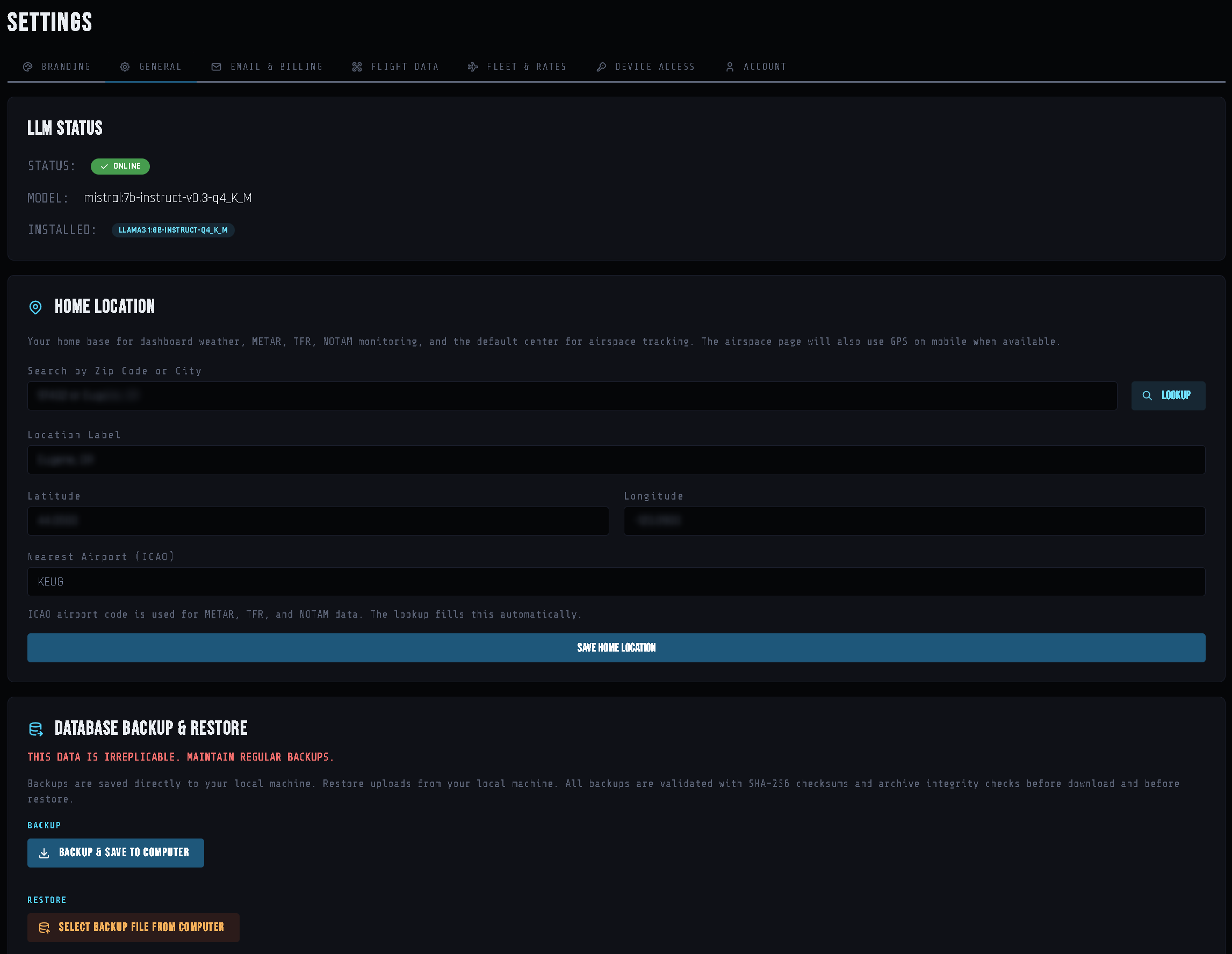This screenshot has width=1232, height=954.
Task: Click the Flight Data drone icon
Action: pos(357,67)
